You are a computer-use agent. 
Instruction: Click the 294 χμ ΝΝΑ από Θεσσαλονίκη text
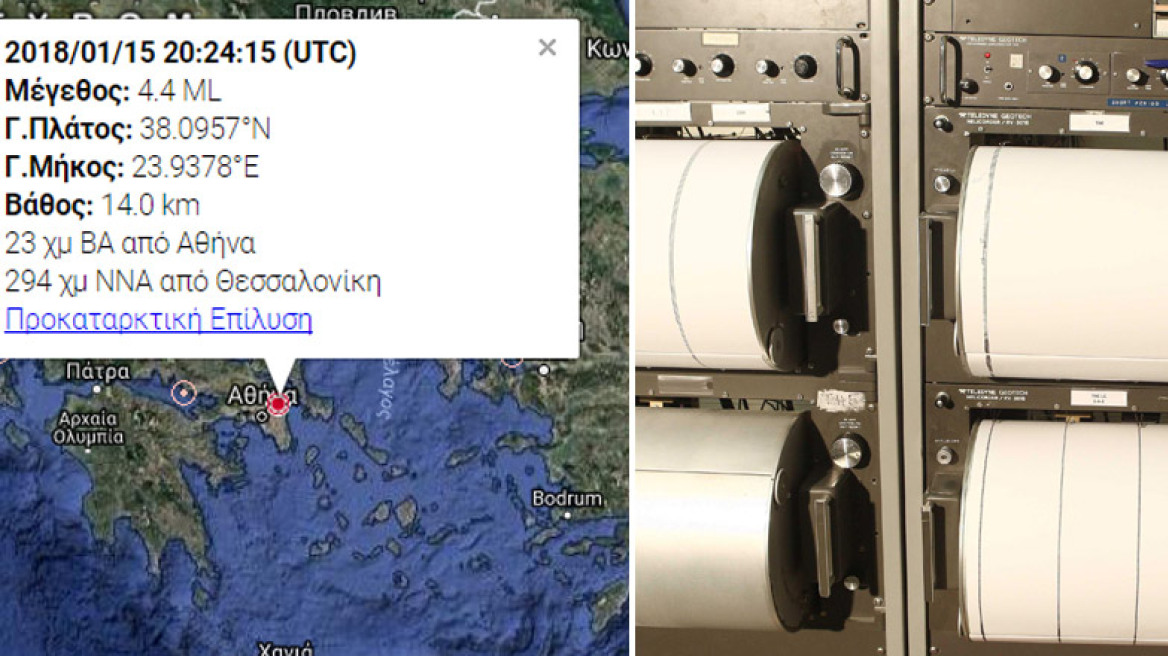coord(193,281)
